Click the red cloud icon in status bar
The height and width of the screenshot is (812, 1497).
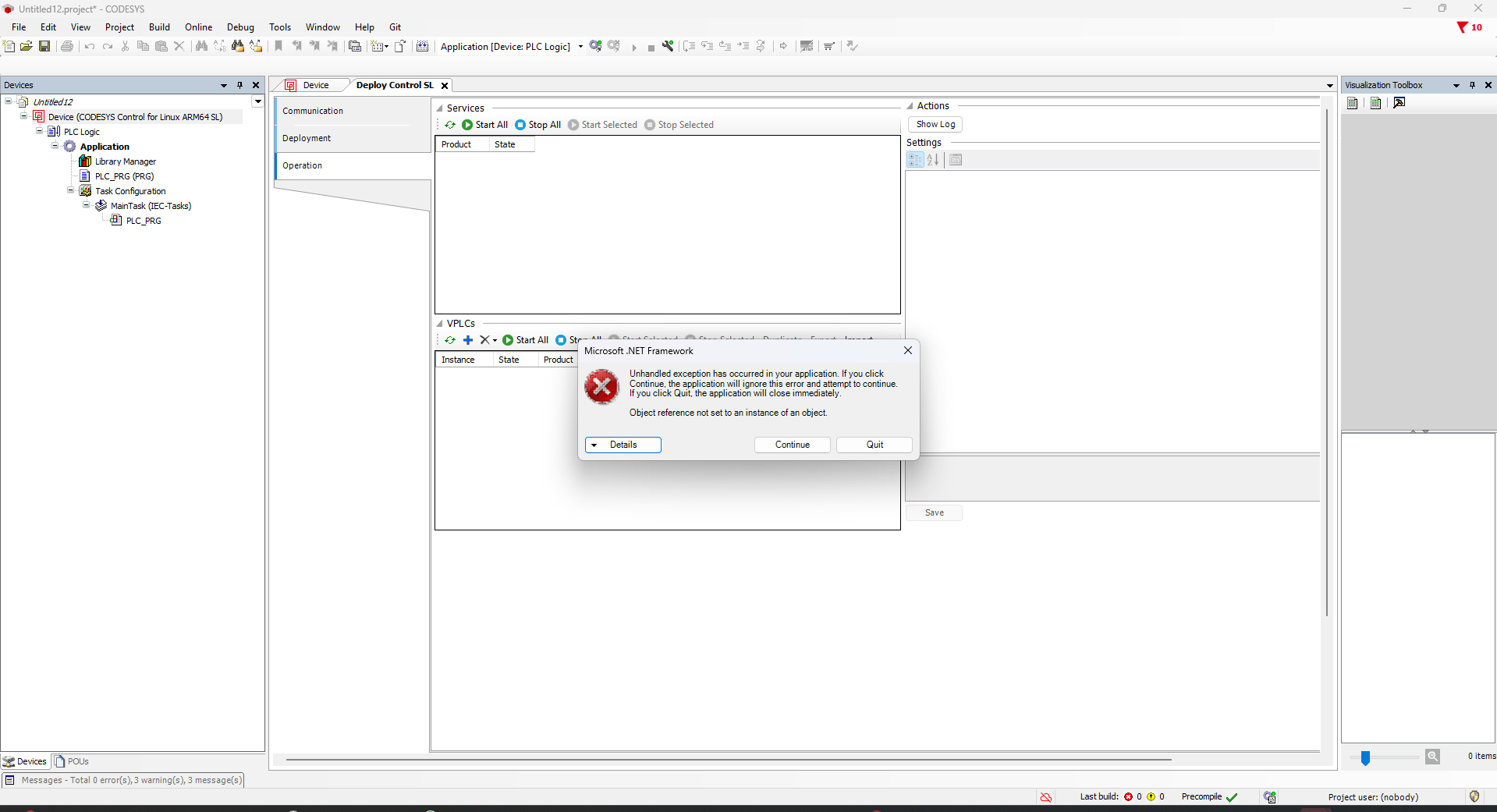(x=1045, y=796)
